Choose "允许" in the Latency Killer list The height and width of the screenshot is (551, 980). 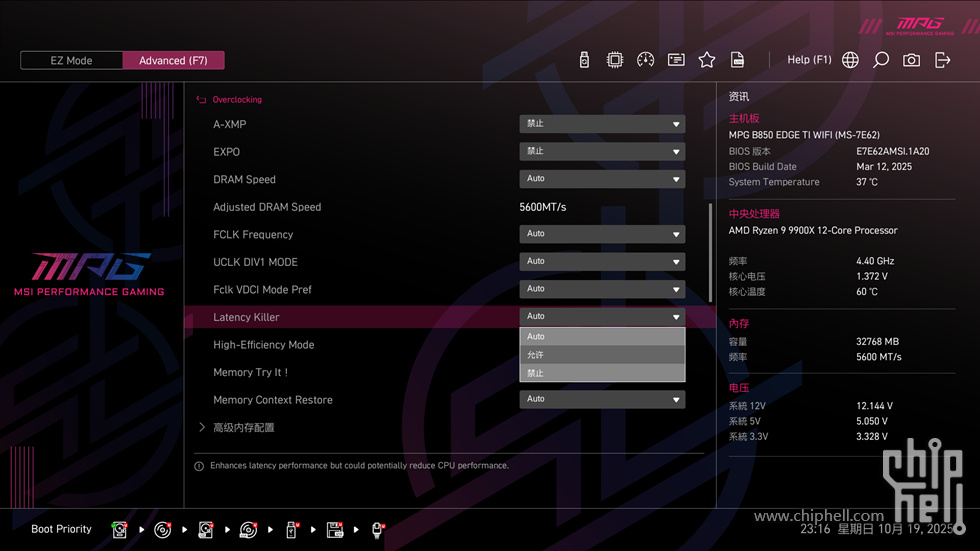click(x=602, y=355)
